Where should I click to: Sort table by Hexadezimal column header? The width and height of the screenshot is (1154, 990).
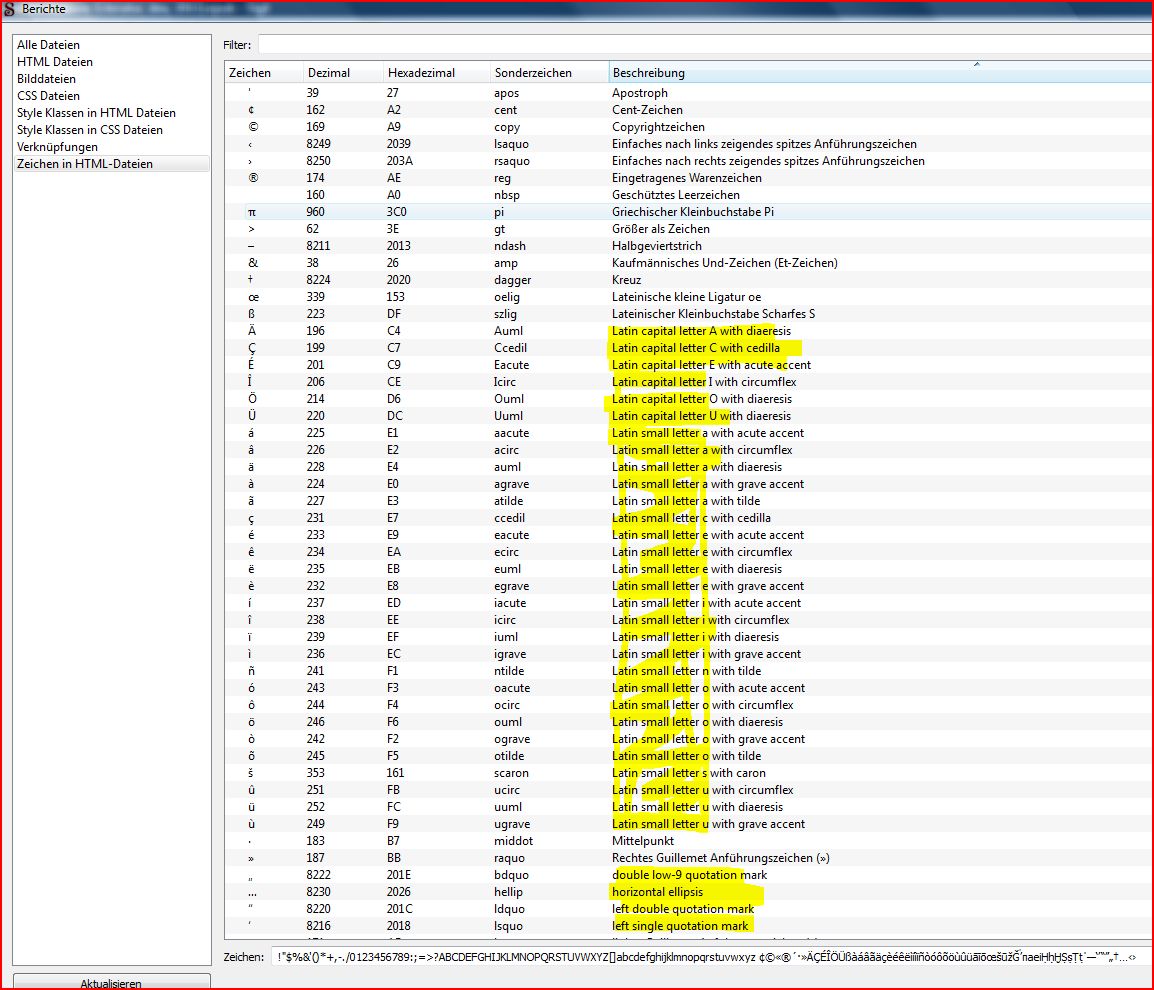[x=421, y=73]
